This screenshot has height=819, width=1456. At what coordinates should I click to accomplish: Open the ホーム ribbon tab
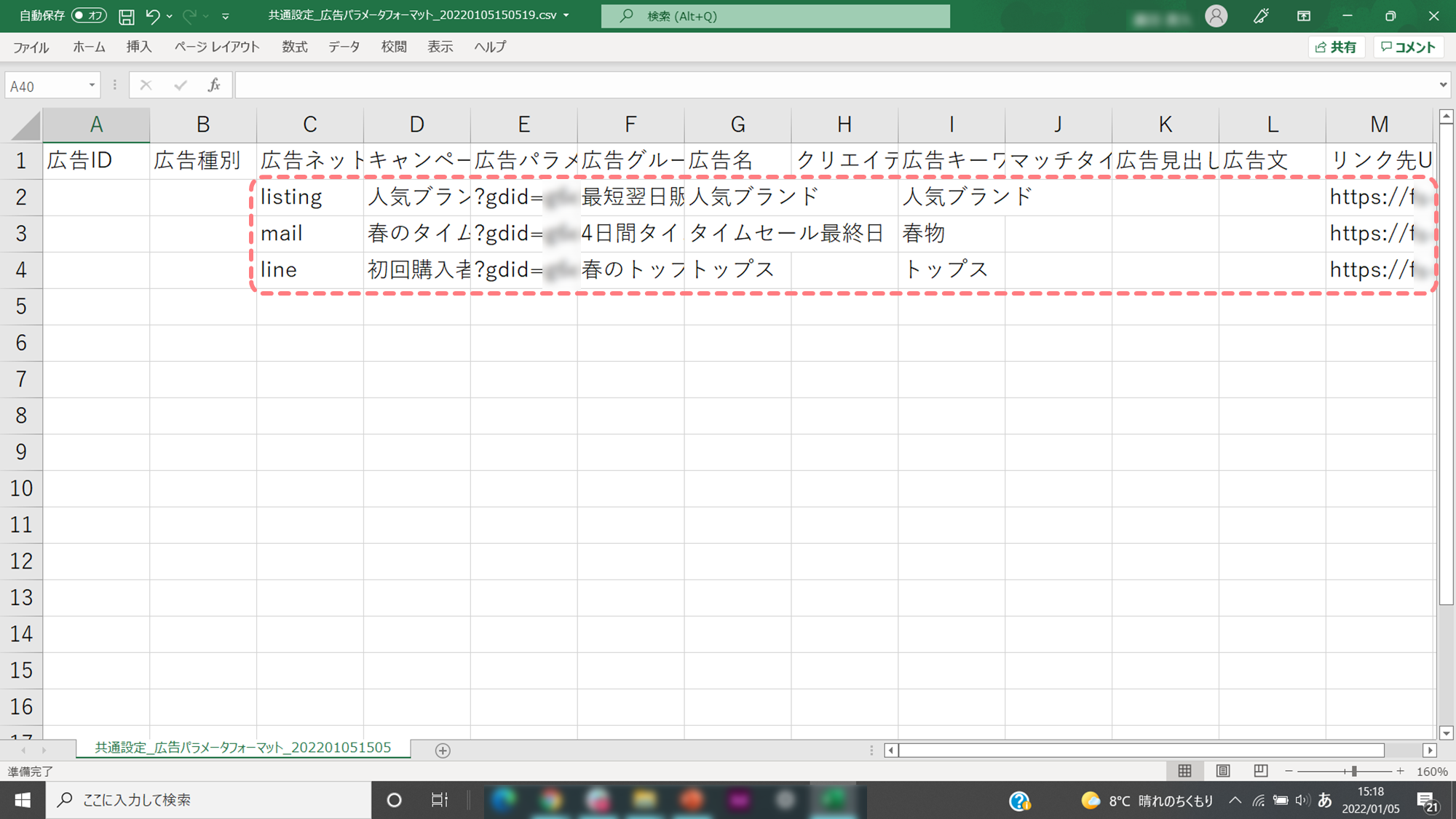pyautogui.click(x=89, y=47)
